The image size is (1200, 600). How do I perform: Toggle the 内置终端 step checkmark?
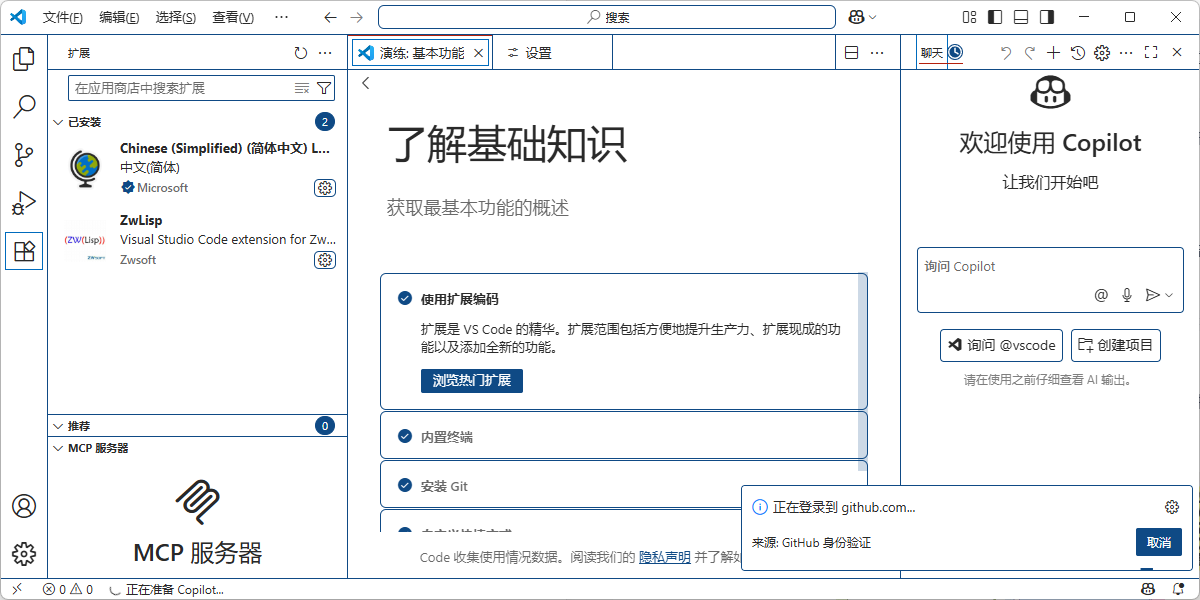[405, 436]
